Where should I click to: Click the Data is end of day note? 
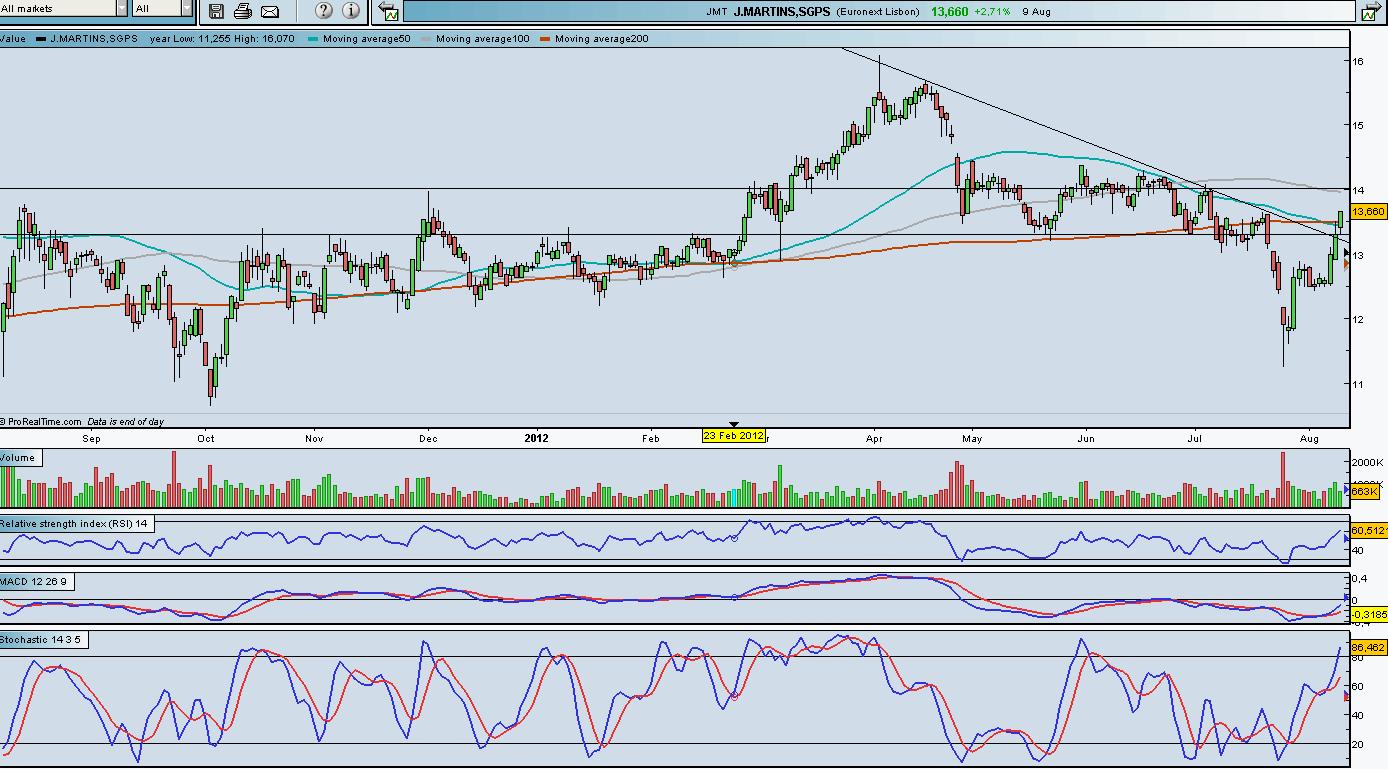(x=126, y=422)
